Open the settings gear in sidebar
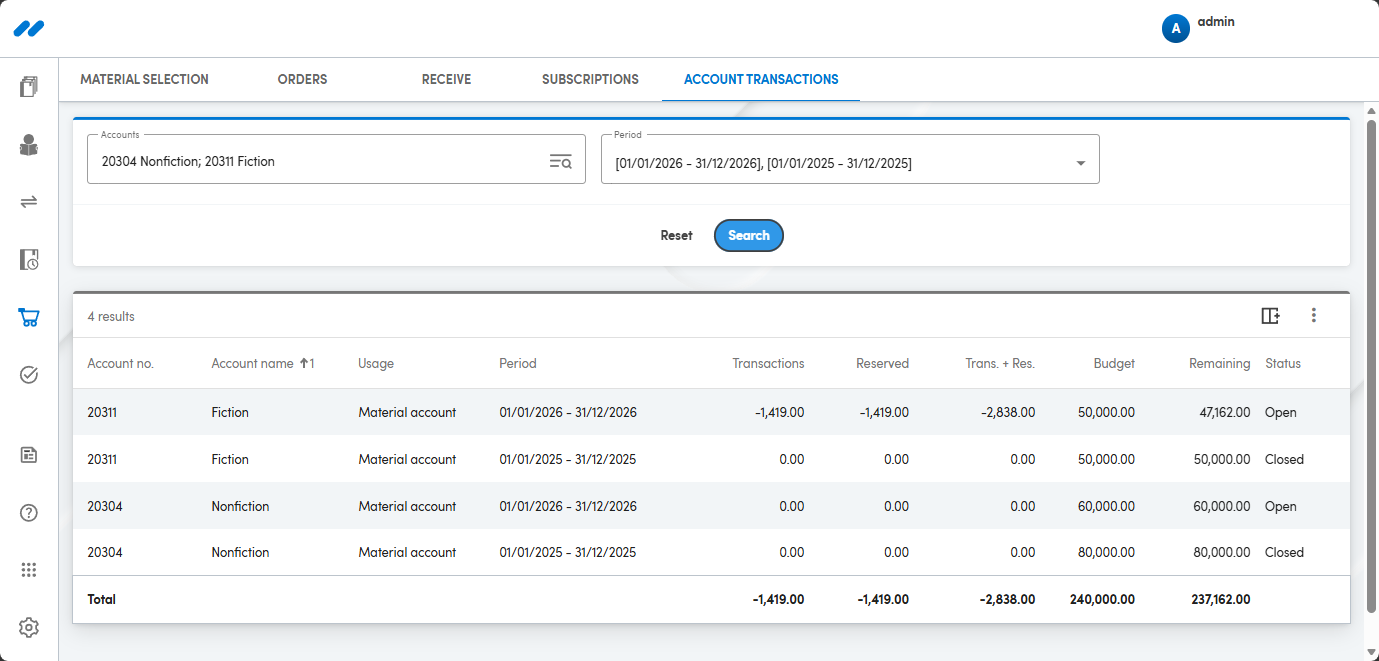Viewport: 1379px width, 661px height. coord(29,628)
